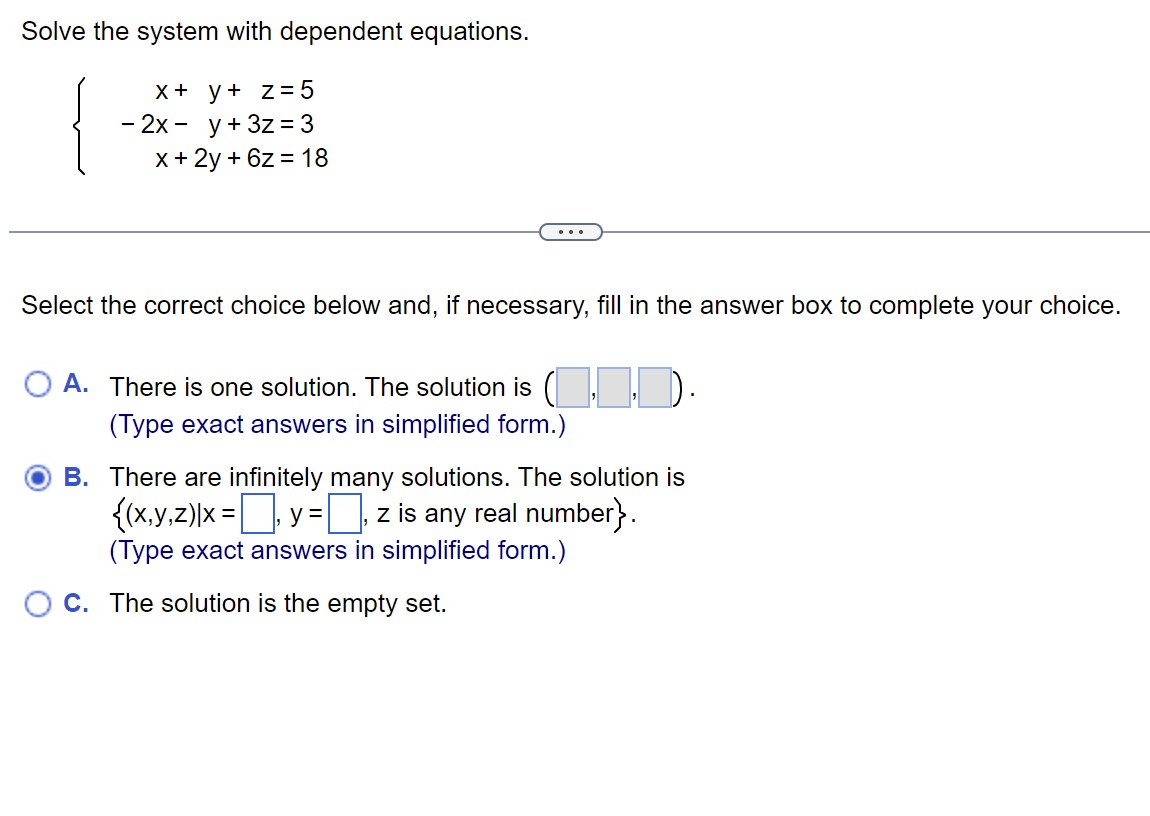Expand the question divider using the pill control
Screen dimensions: 1150x816
pyautogui.click(x=571, y=231)
